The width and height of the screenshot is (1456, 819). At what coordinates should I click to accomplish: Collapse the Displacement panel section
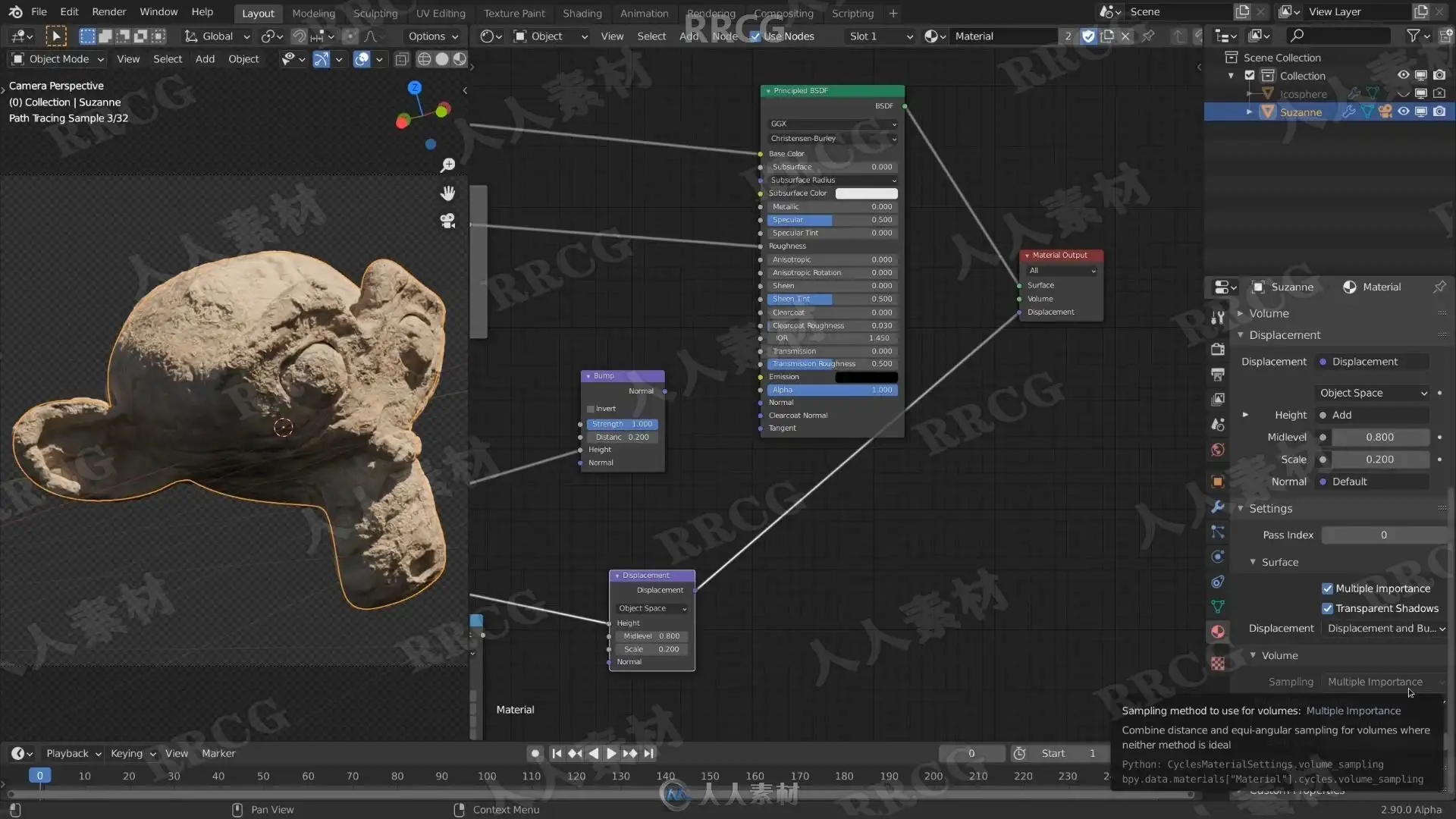[1285, 335]
